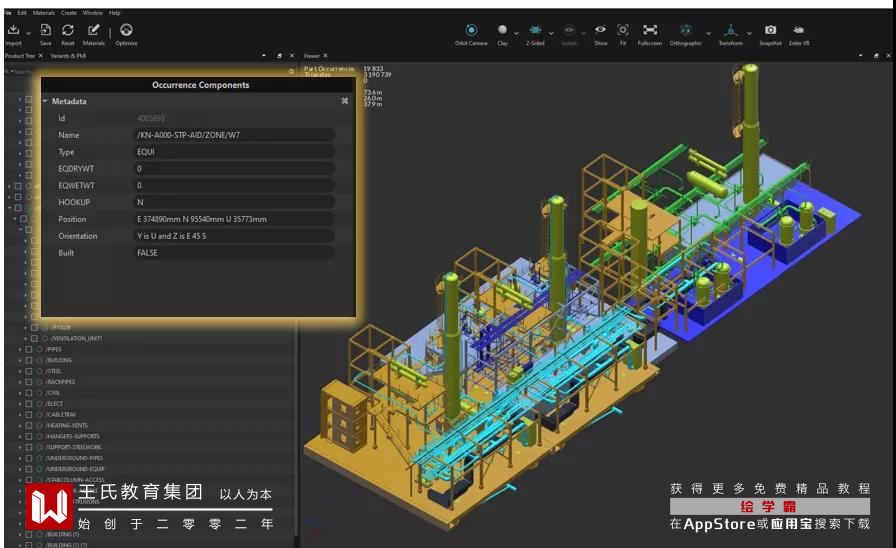
Task: Click the Reset toolbar icon
Action: click(68, 30)
